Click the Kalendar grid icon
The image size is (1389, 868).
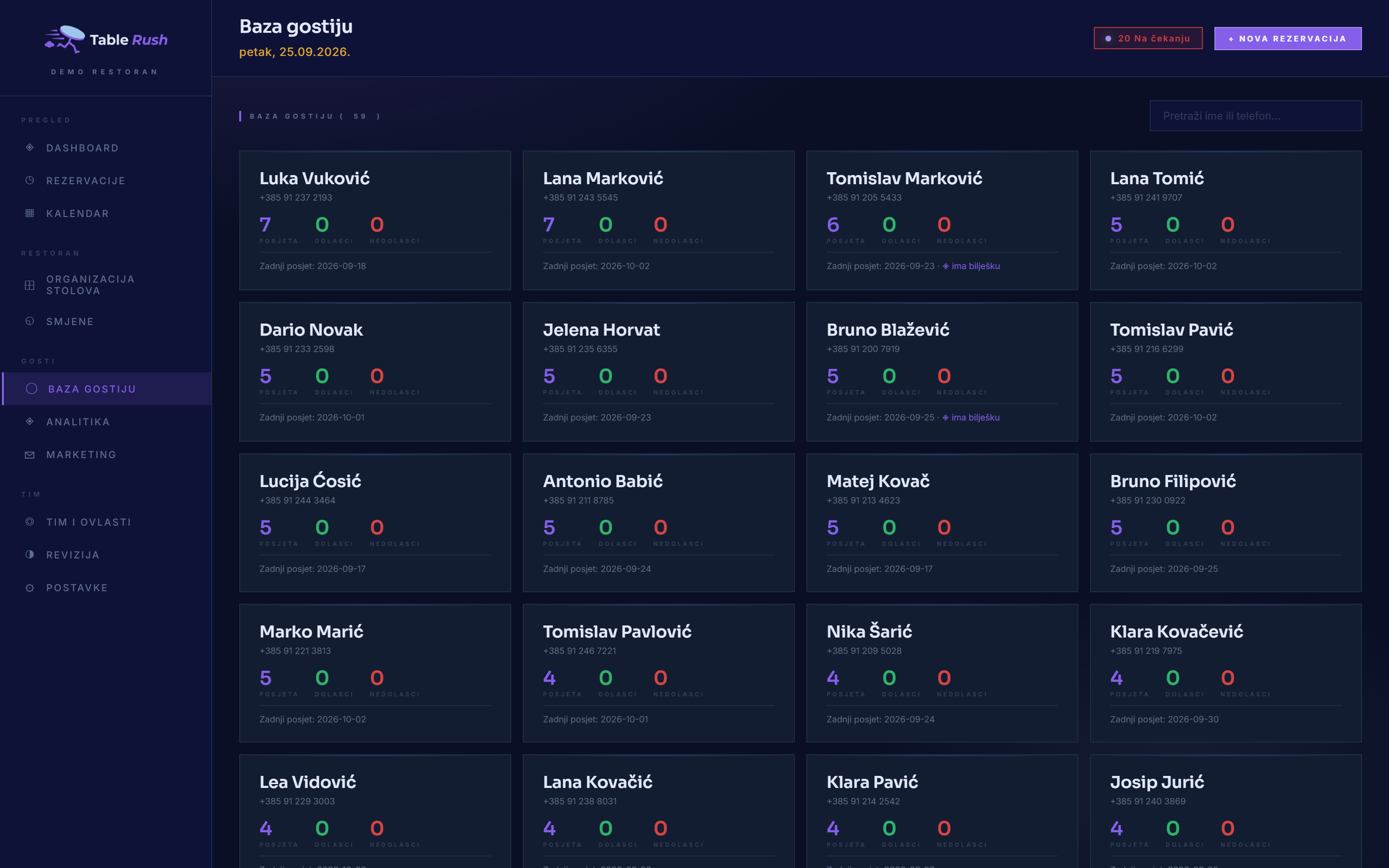(30, 213)
